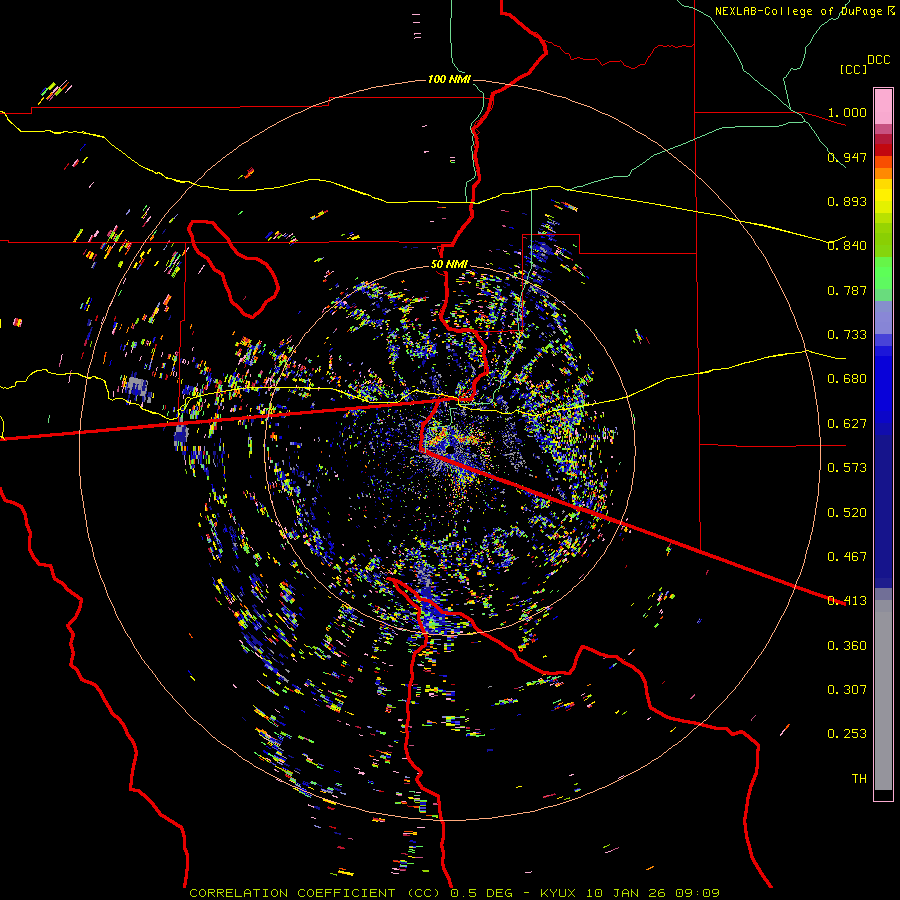Screen dimensions: 900x900
Task: Click the 0.627 scale value
Action: point(847,424)
